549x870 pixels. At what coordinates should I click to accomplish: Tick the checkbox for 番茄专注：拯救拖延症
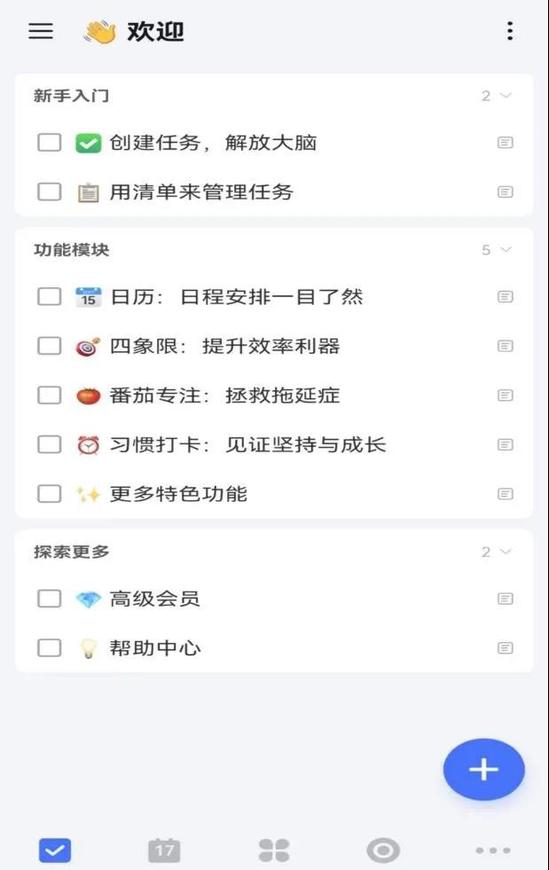[x=49, y=395]
